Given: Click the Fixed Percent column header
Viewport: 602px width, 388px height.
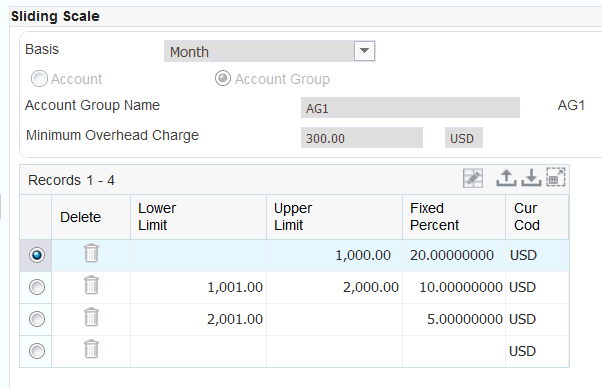Looking at the screenshot, I should tap(454, 217).
